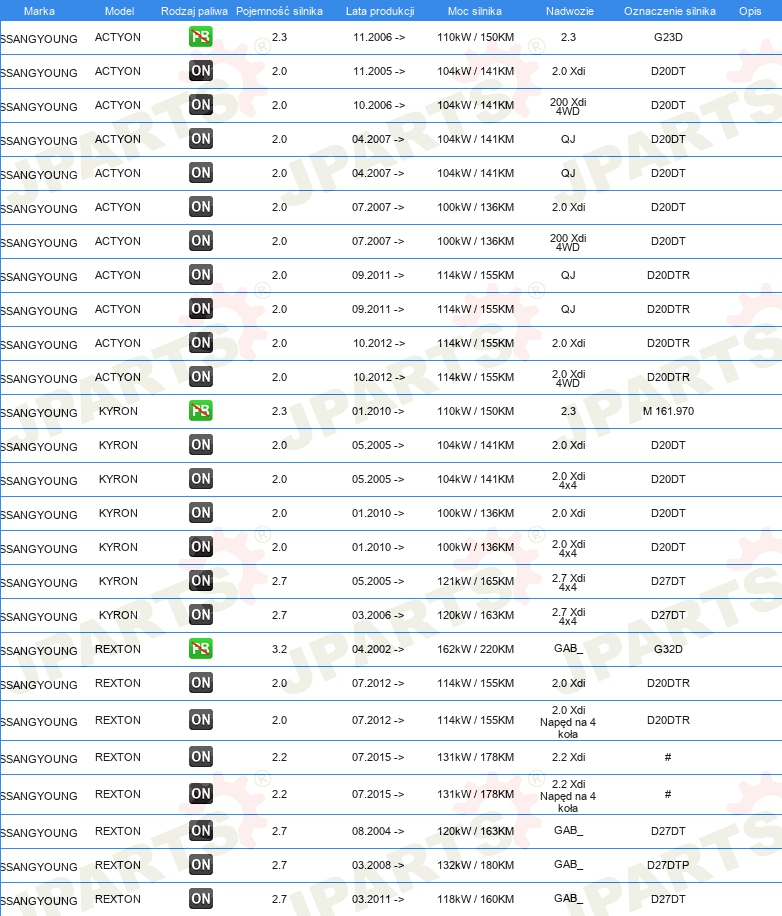782x916 pixels.
Task: Click the 121kW / 165KM power cell
Action: click(475, 581)
